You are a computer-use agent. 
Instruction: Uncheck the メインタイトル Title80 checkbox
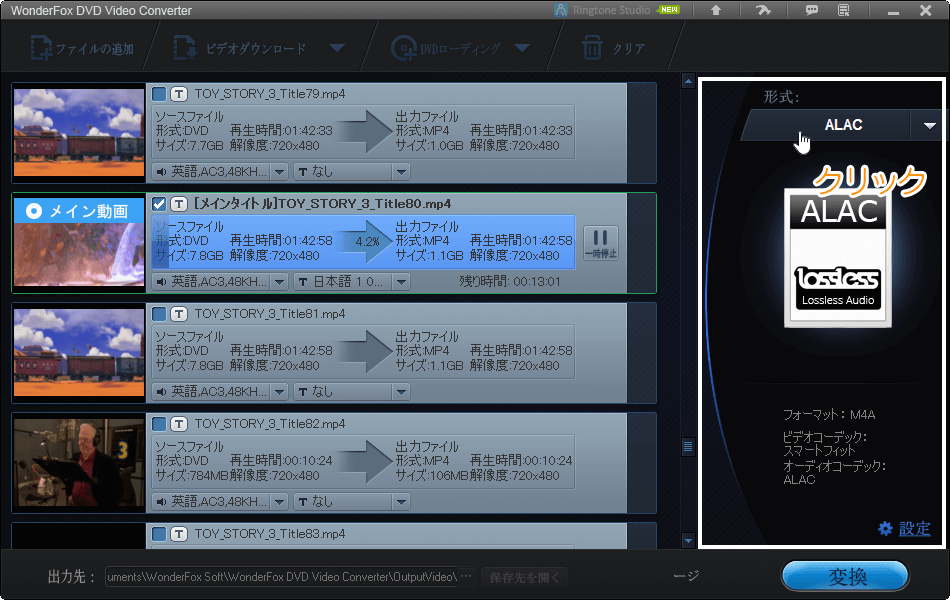(x=159, y=204)
